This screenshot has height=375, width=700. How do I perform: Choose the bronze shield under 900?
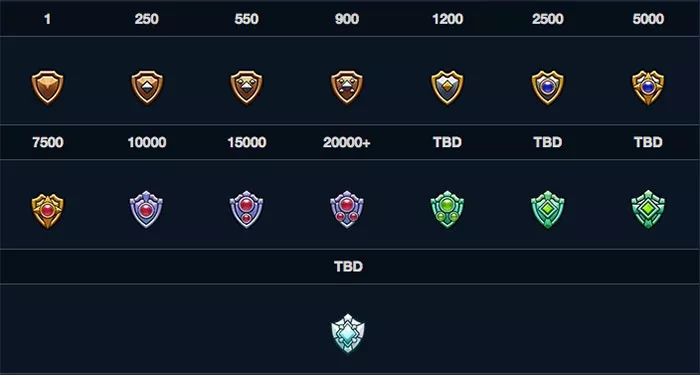(347, 88)
